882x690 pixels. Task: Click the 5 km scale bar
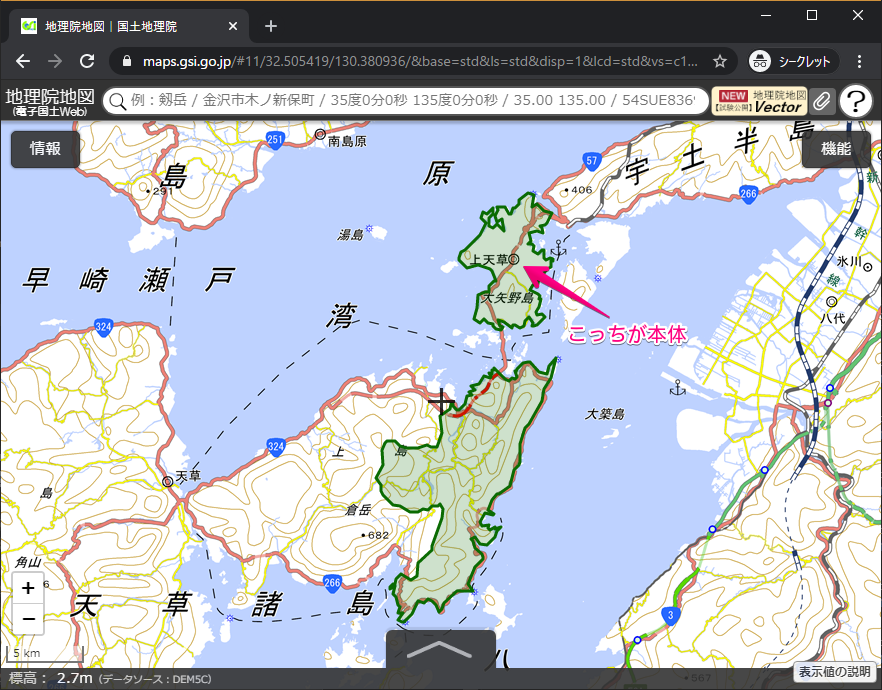(x=44, y=653)
